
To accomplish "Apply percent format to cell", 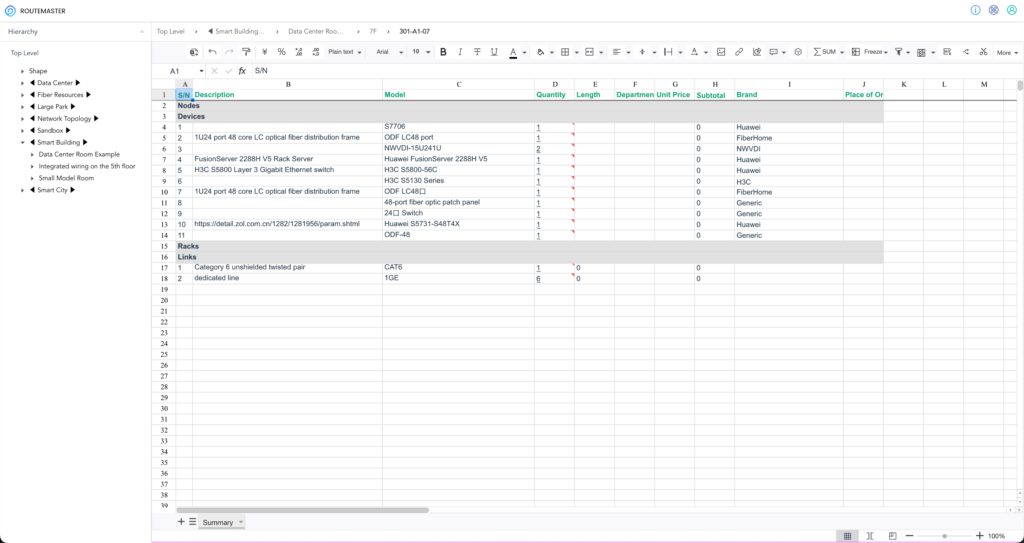I will pyautogui.click(x=281, y=52).
